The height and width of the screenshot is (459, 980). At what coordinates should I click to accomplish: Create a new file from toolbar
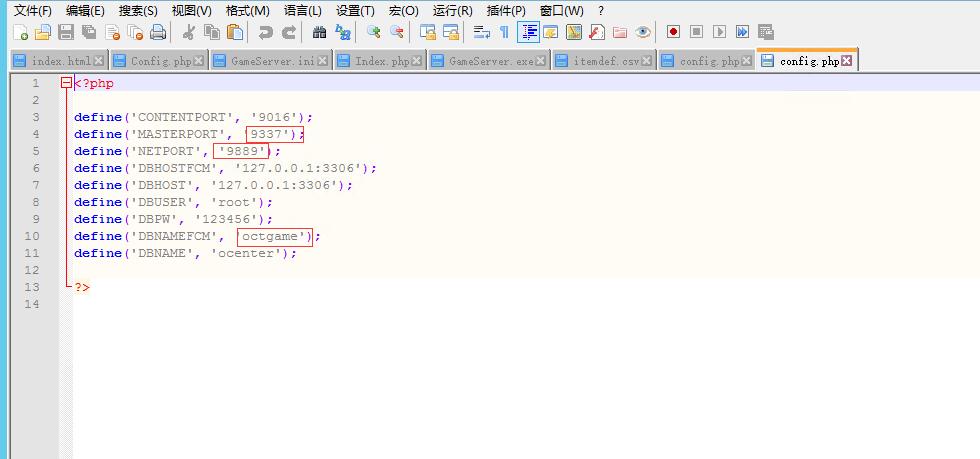click(20, 32)
